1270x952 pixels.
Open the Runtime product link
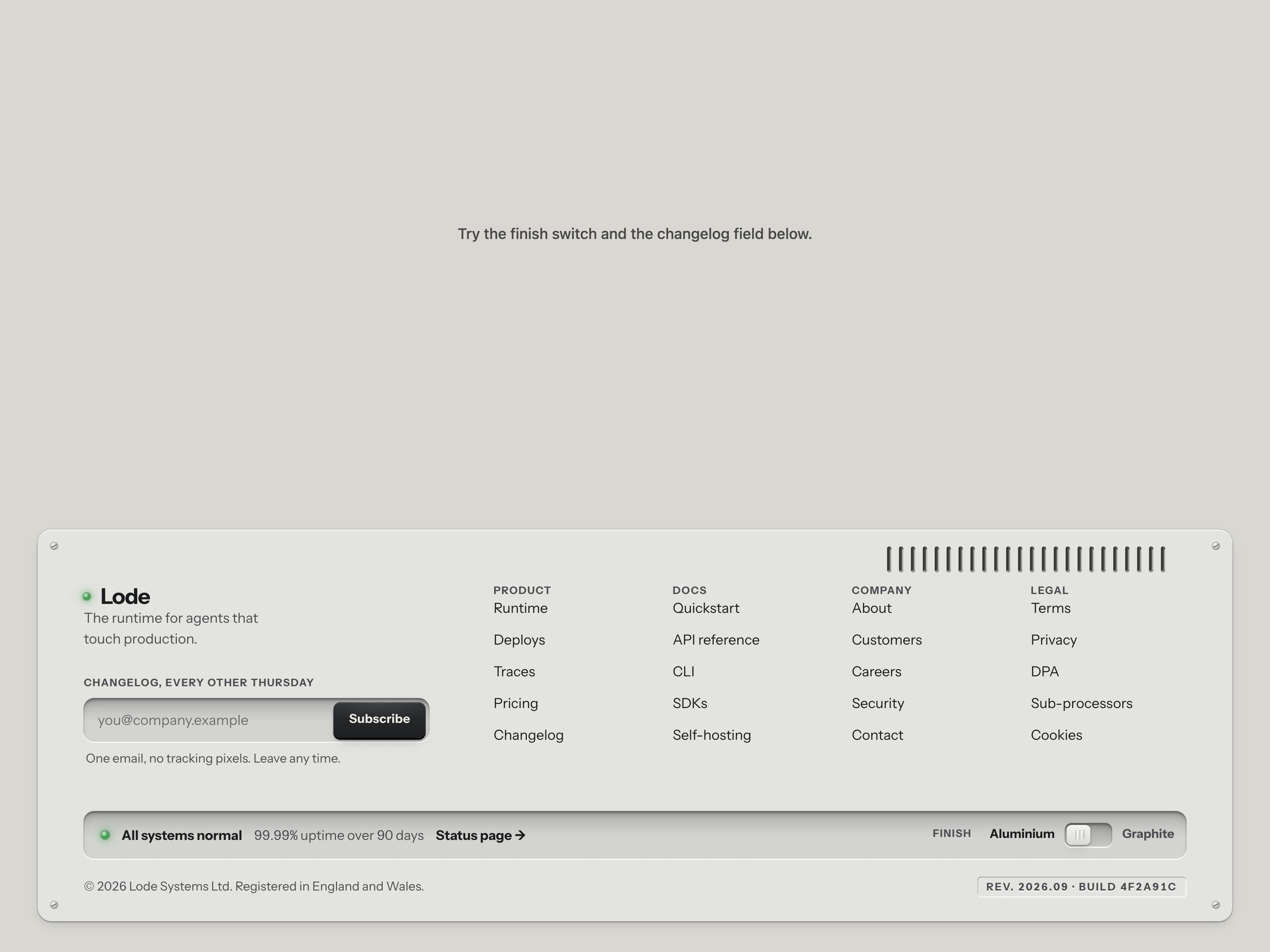pyautogui.click(x=520, y=608)
